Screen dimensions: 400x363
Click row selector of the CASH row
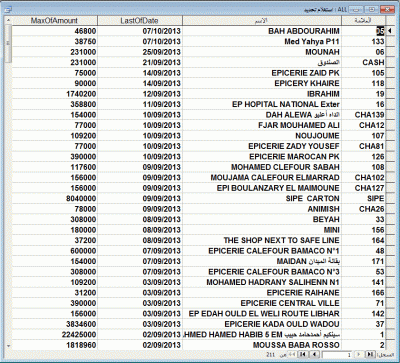coord(389,62)
